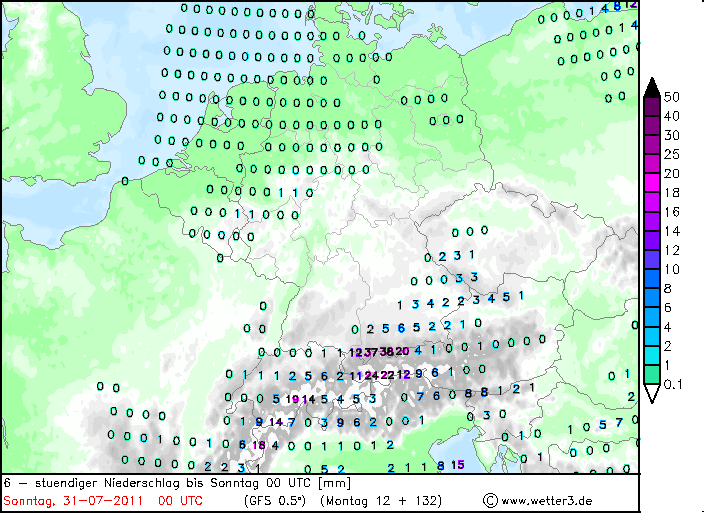Click the magenta value 19 on the map
The width and height of the screenshot is (704, 513).
[292, 399]
